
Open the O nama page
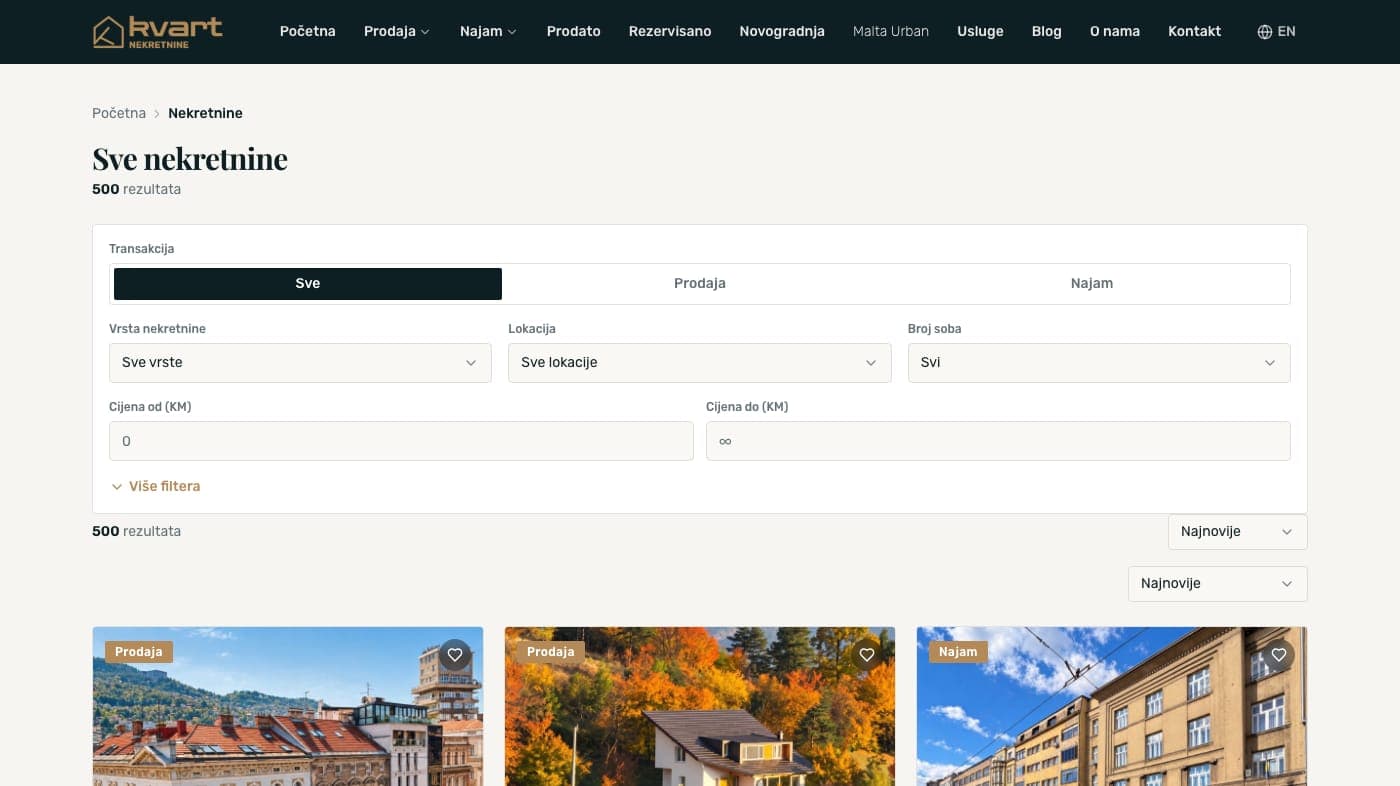pos(1115,32)
